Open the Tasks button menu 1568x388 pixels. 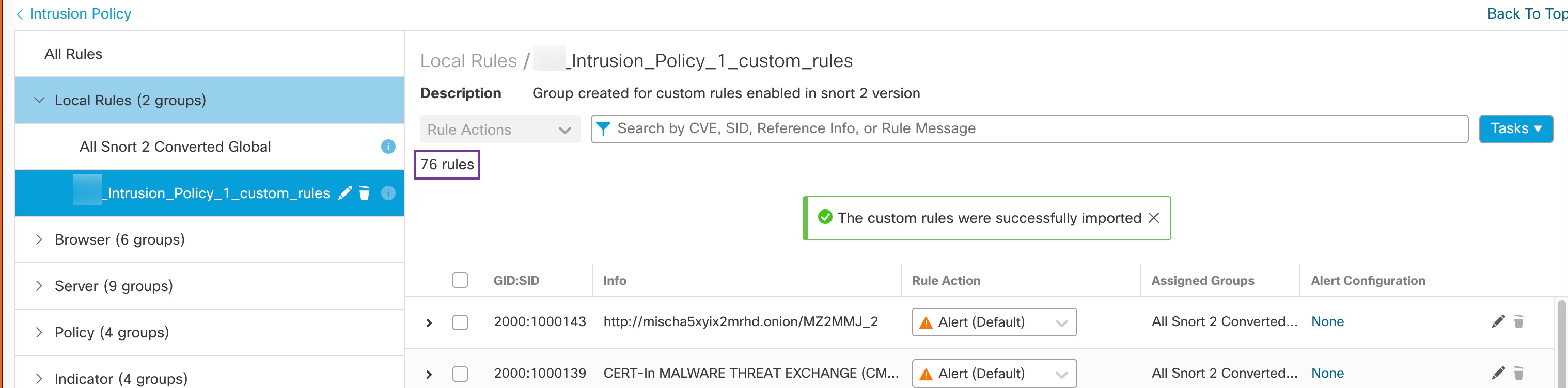1515,129
